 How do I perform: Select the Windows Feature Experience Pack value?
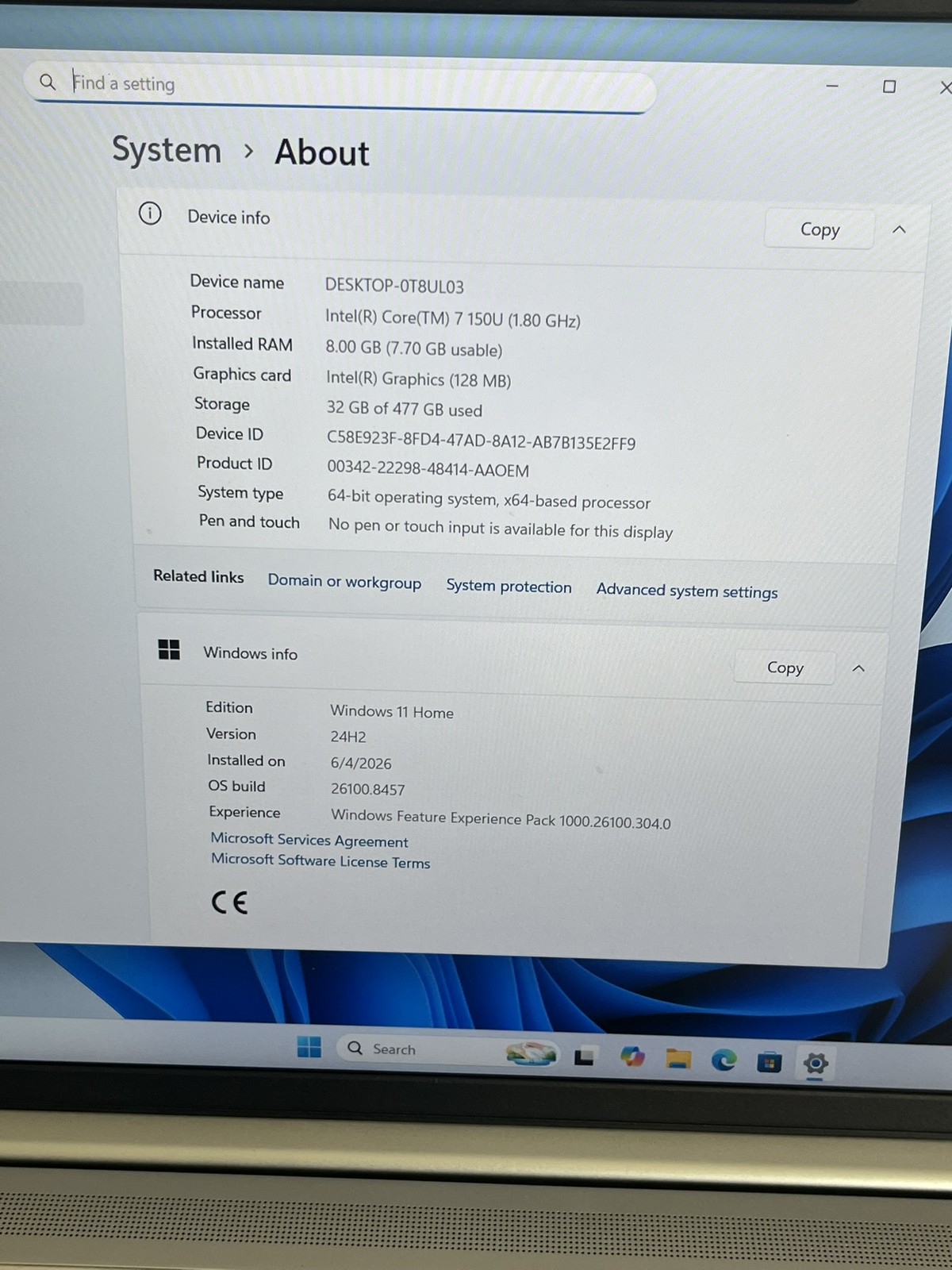(501, 818)
